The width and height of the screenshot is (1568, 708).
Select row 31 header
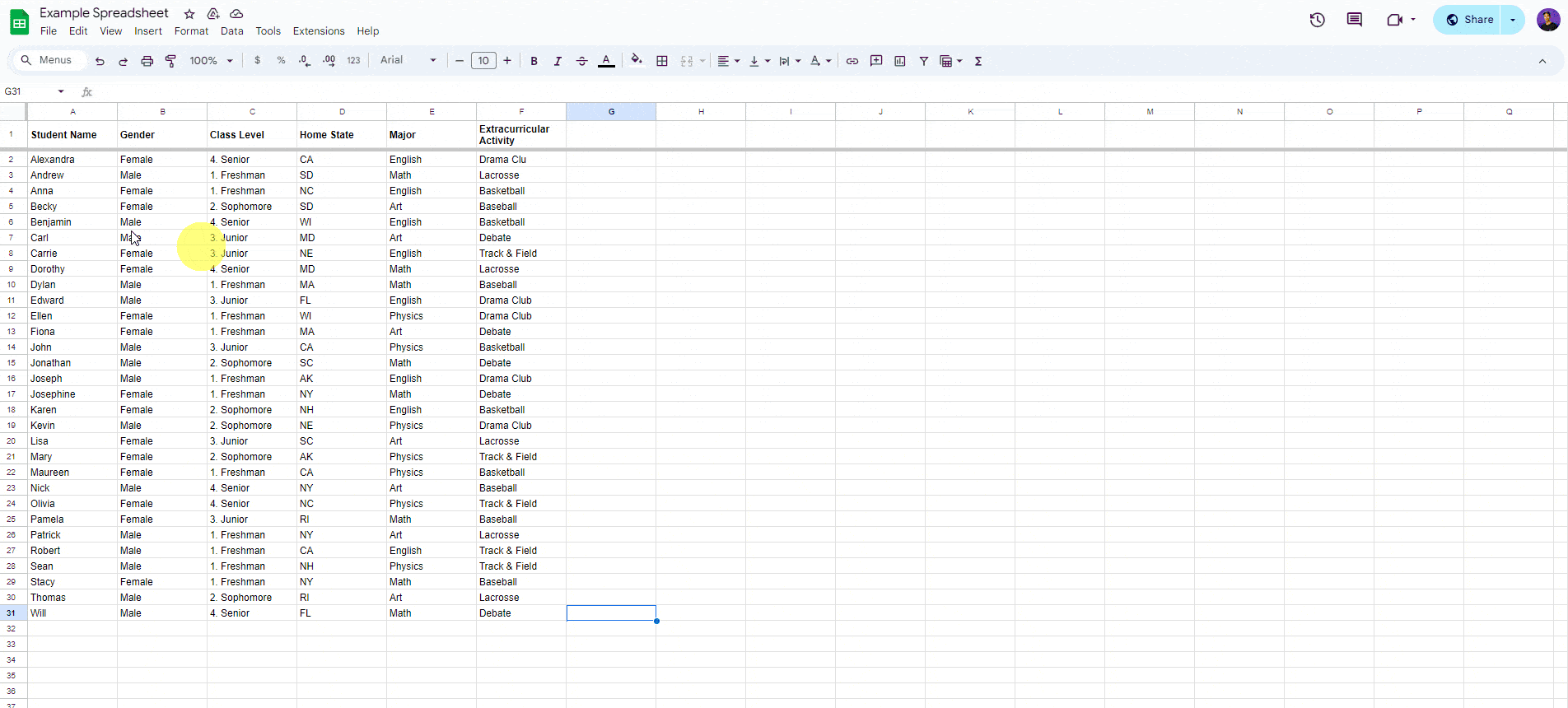coord(12,613)
